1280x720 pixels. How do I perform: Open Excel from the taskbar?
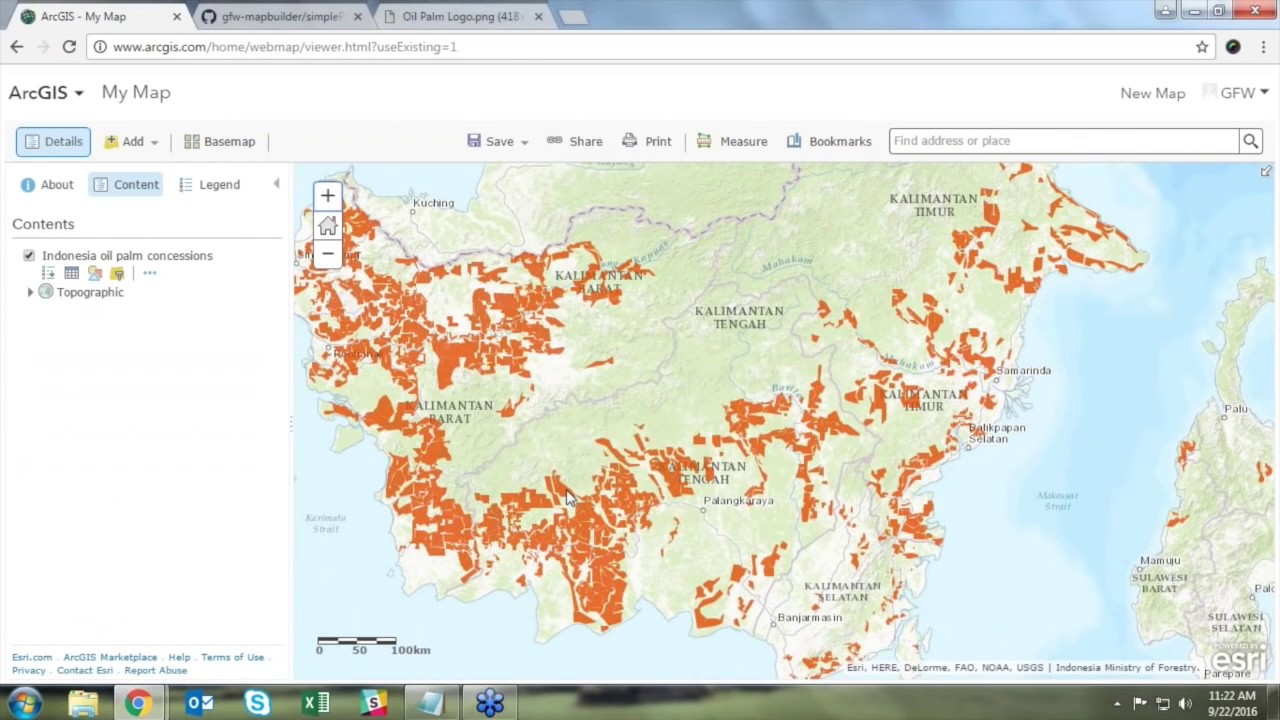coord(316,703)
